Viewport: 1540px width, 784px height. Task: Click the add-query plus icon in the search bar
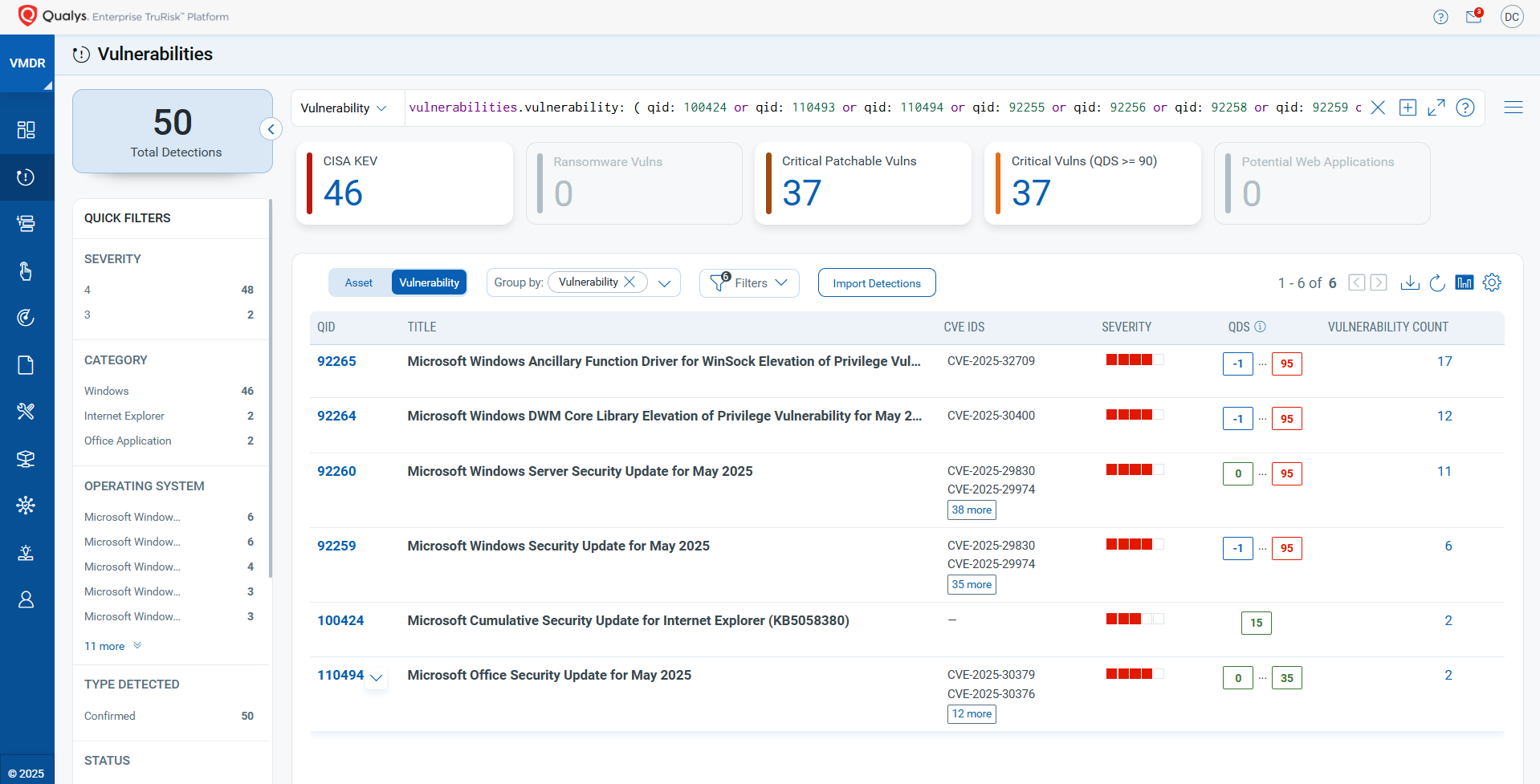[x=1408, y=108]
